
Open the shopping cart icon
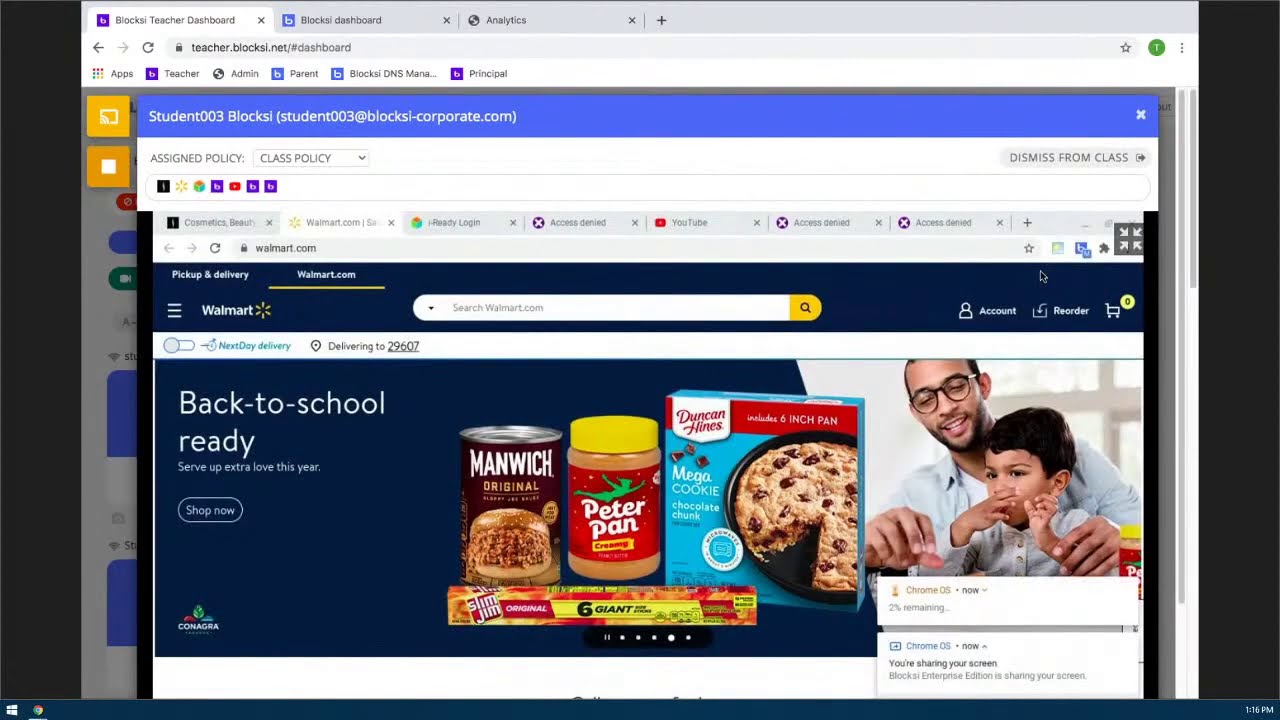pyautogui.click(x=1114, y=310)
